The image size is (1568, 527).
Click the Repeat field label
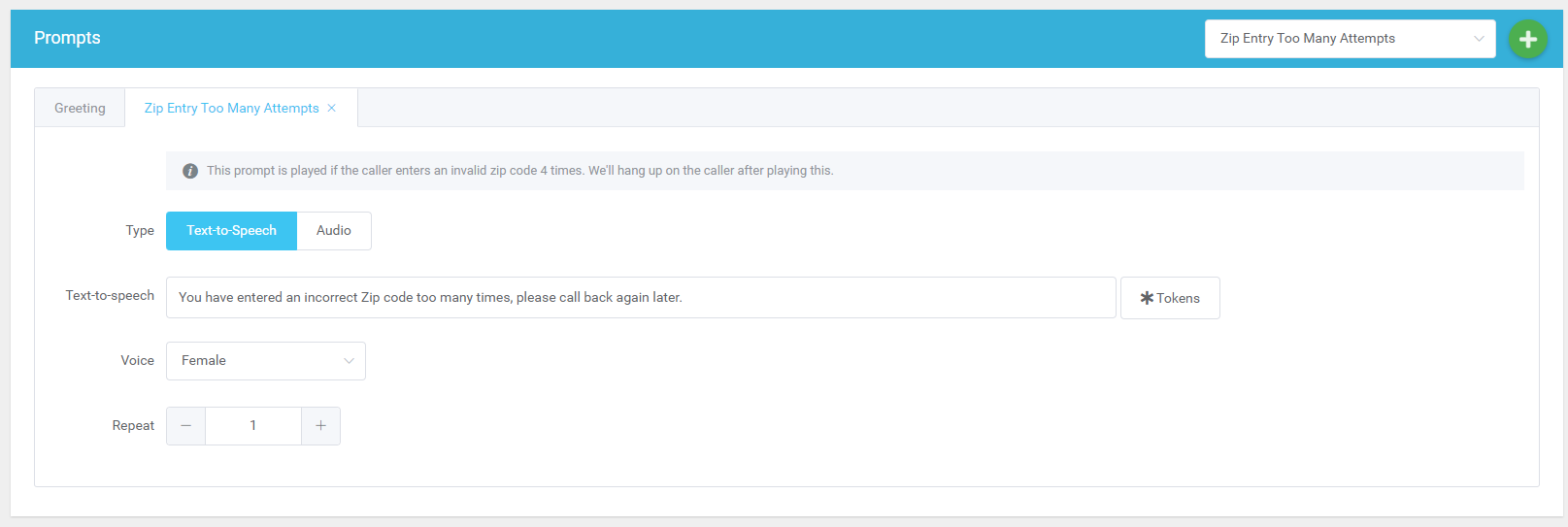(x=133, y=425)
